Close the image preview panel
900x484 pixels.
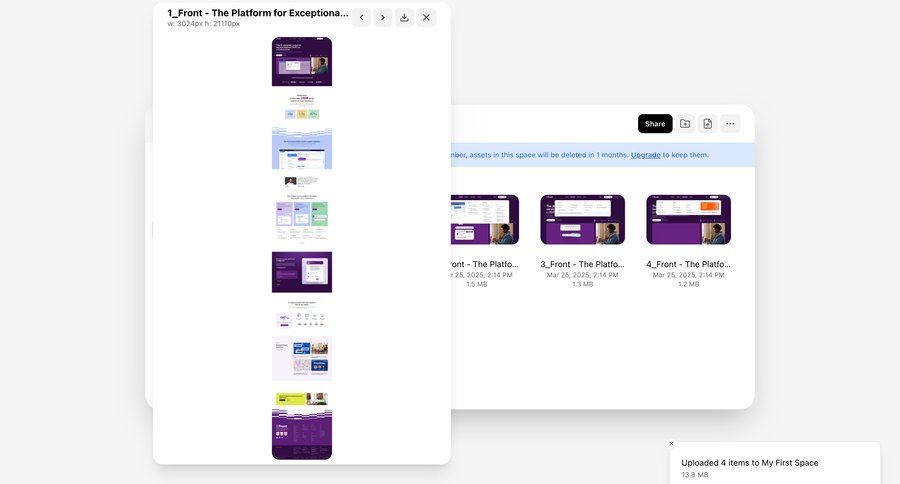tap(426, 17)
